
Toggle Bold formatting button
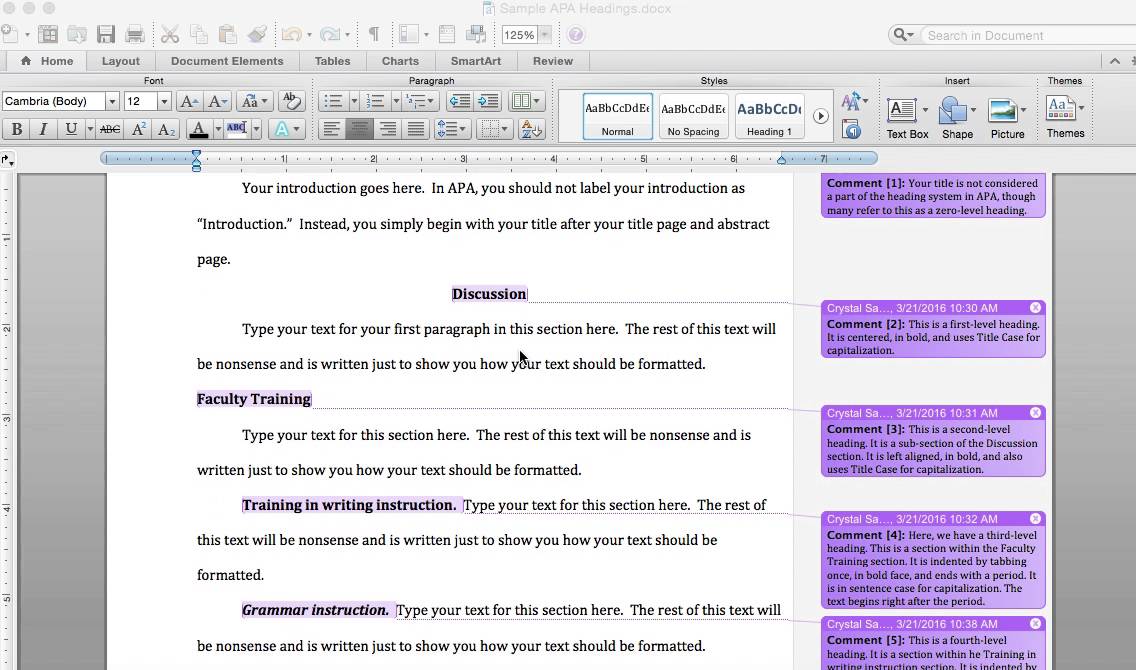coord(17,130)
